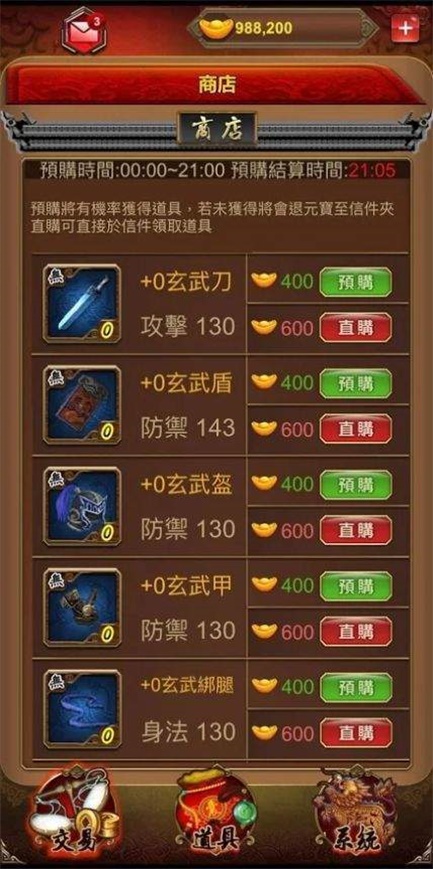The image size is (433, 869).
Task: Buy 玄武綁腿 directly with 直購
Action: [x=356, y=733]
